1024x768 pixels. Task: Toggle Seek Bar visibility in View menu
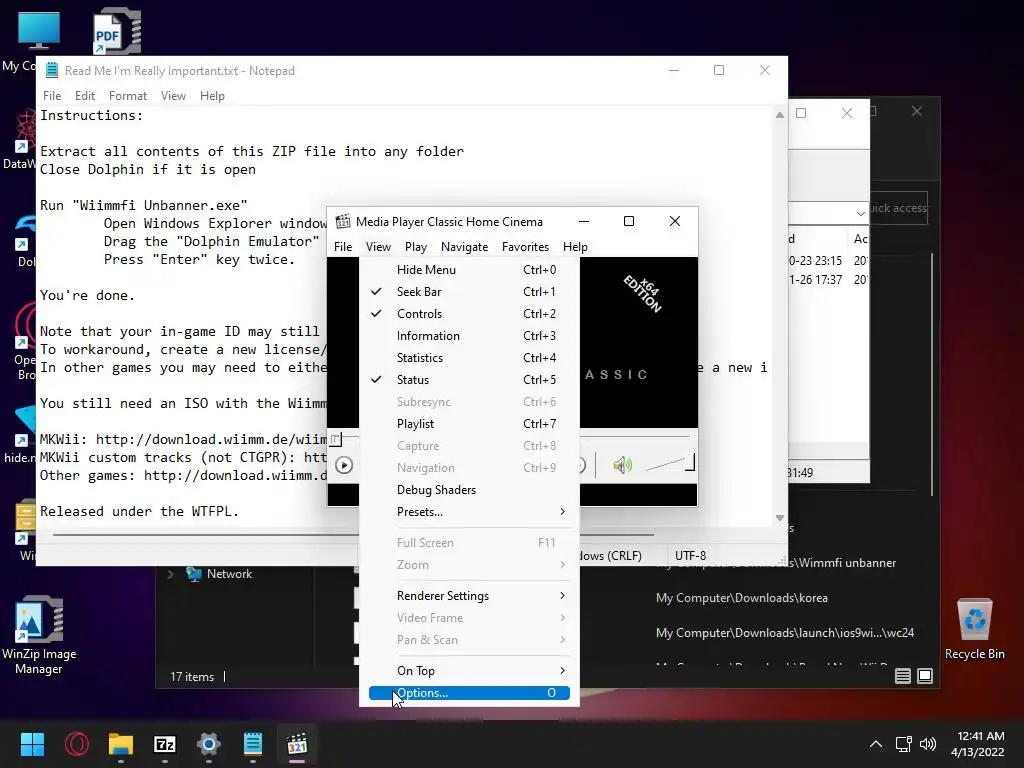[x=469, y=292]
